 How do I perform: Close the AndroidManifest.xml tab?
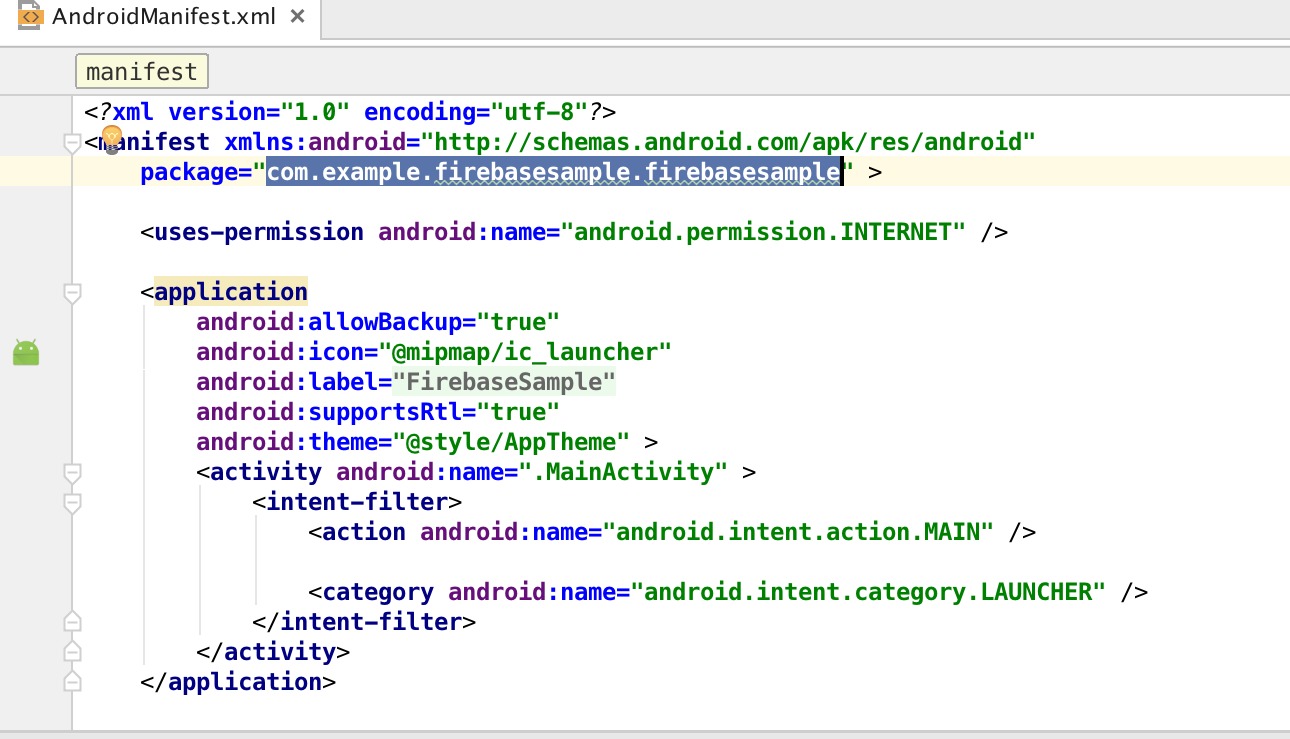pos(296,16)
